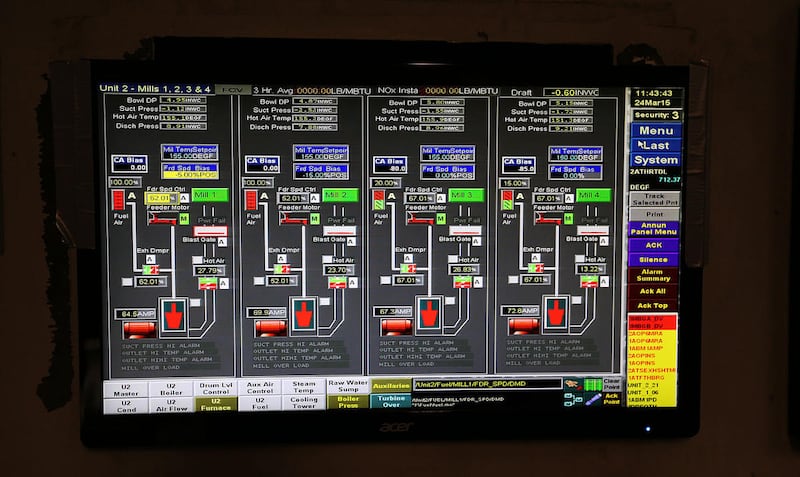The image size is (800, 477).
Task: Open the System menu button
Action: 655,160
